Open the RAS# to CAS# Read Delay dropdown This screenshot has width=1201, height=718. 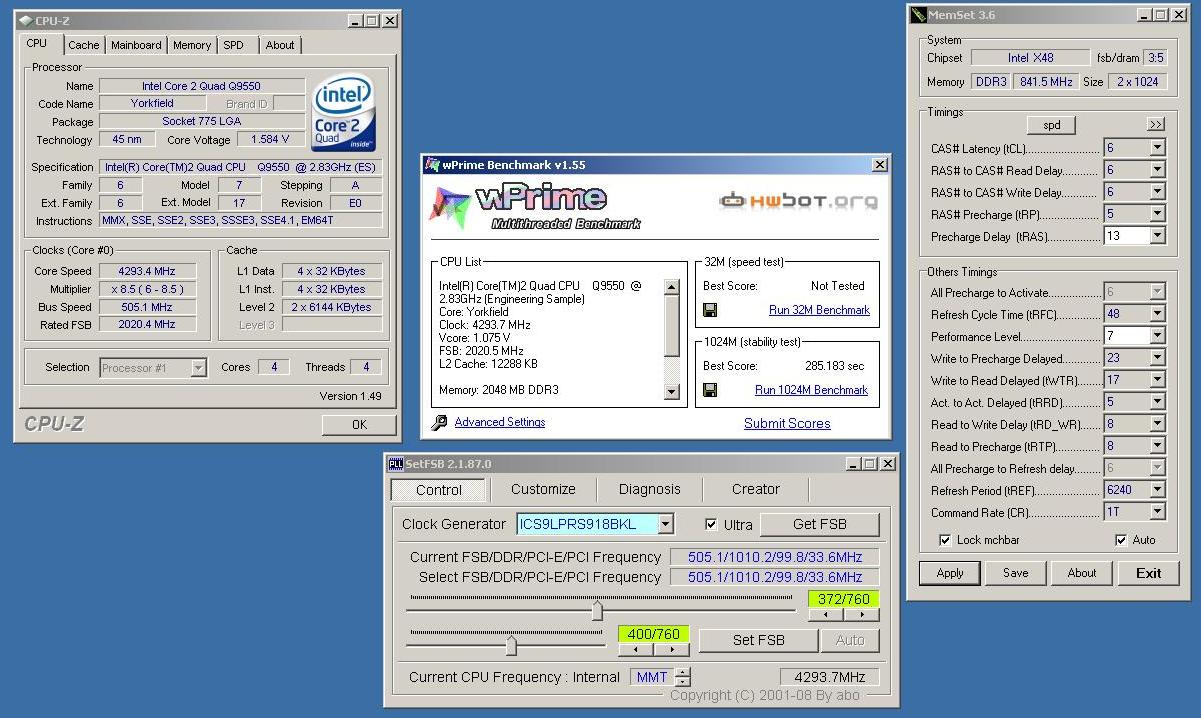pos(1157,170)
